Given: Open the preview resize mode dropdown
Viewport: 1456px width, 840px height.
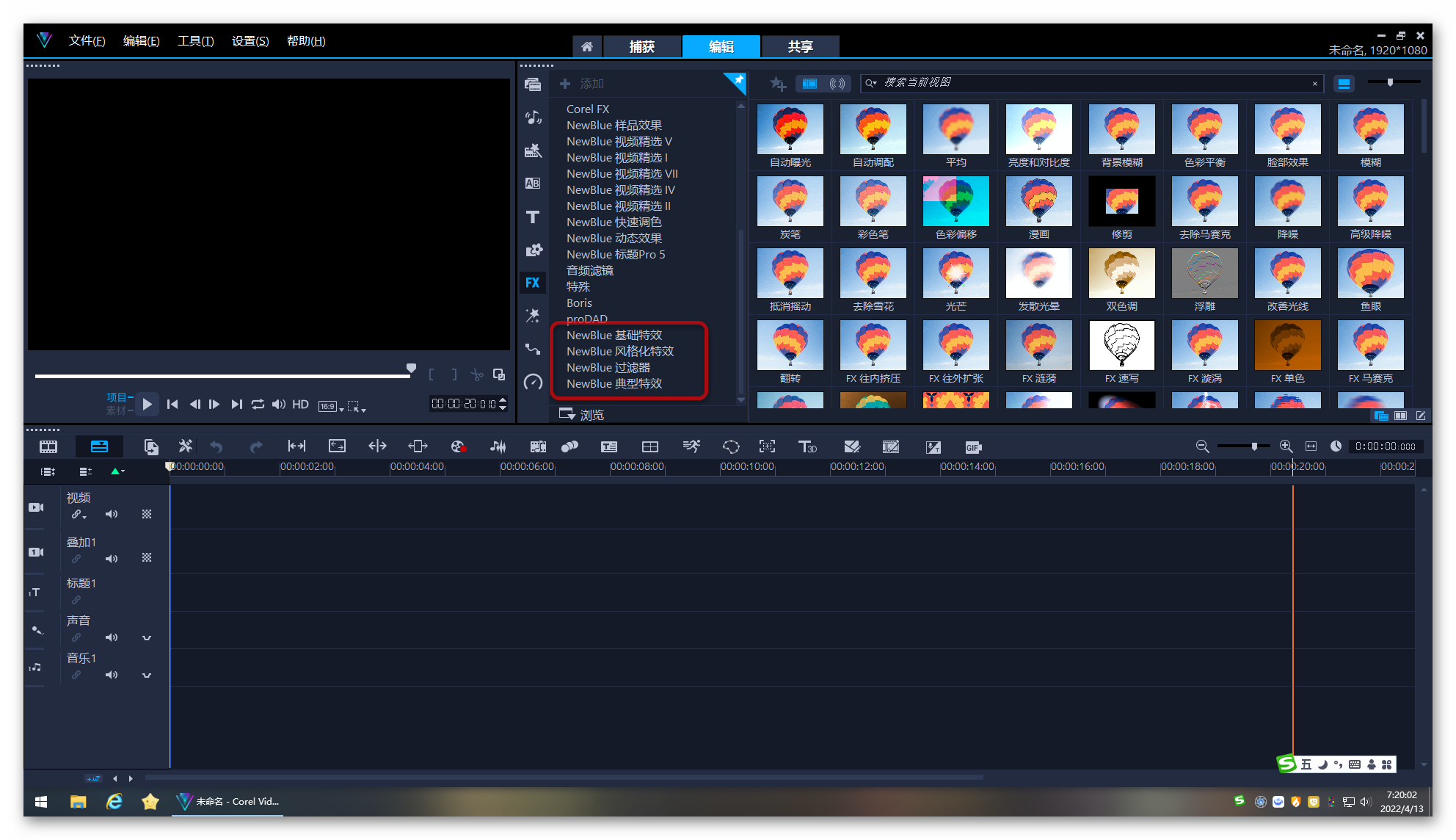Looking at the screenshot, I should [x=357, y=406].
